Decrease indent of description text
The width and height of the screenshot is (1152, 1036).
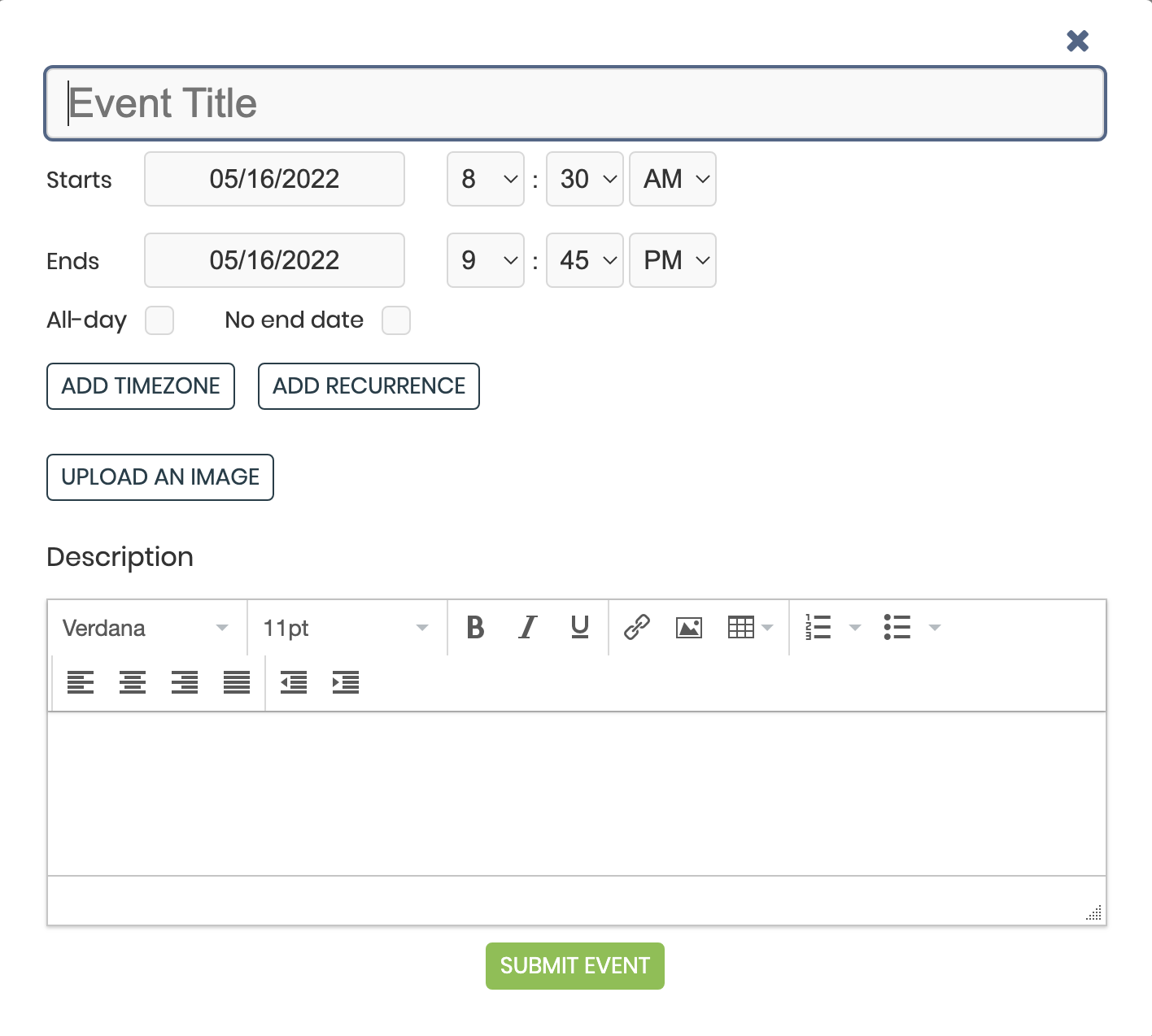pos(294,683)
